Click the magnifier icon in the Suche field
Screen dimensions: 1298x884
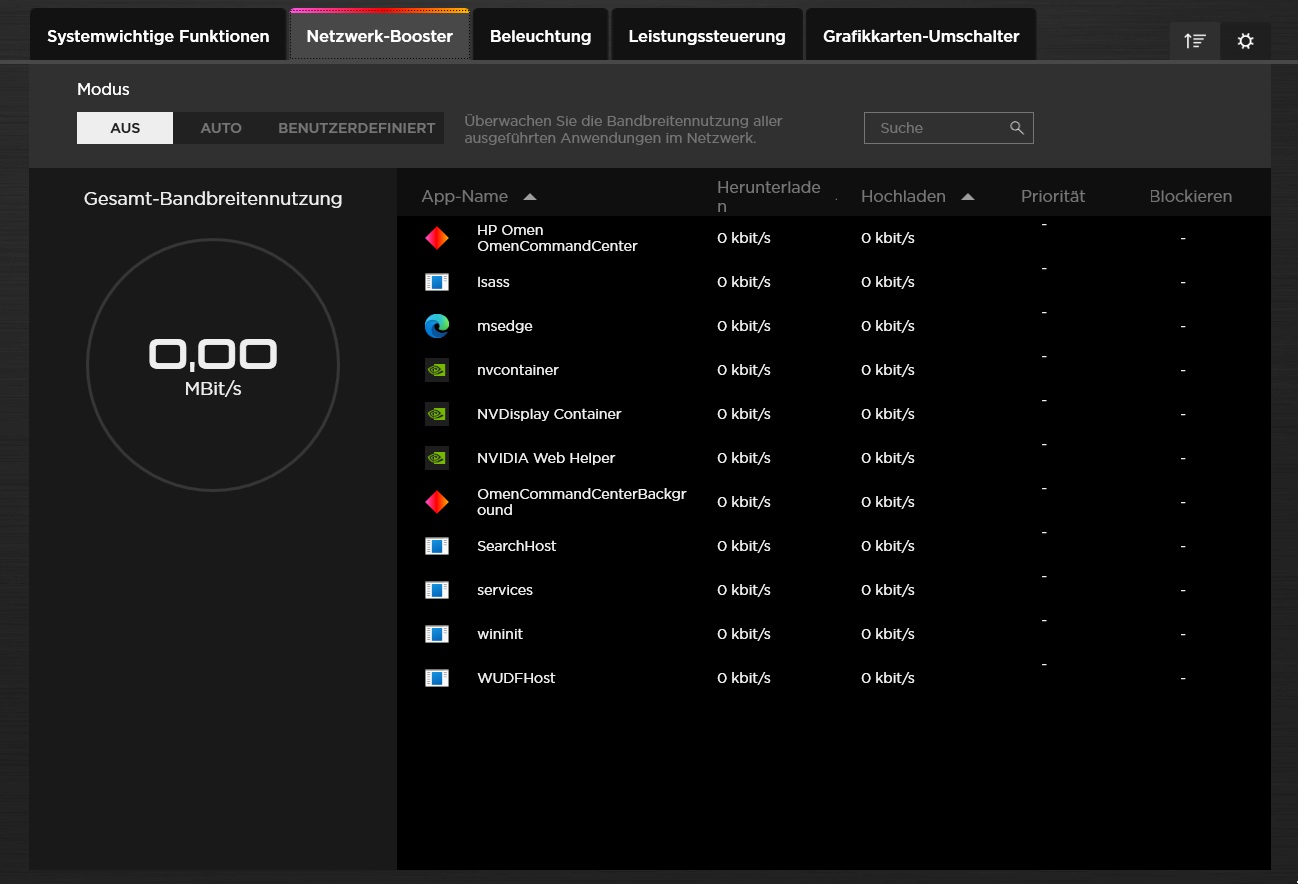tap(1017, 128)
